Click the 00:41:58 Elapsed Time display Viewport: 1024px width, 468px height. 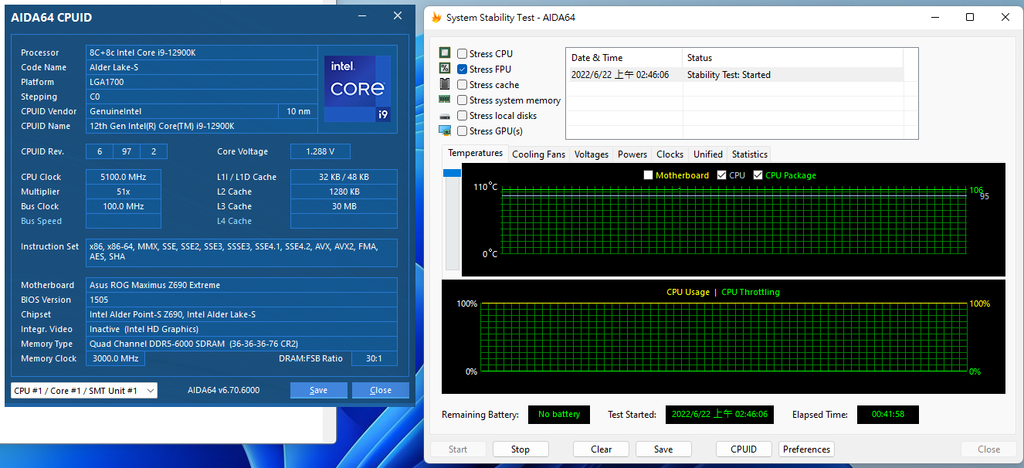point(888,414)
